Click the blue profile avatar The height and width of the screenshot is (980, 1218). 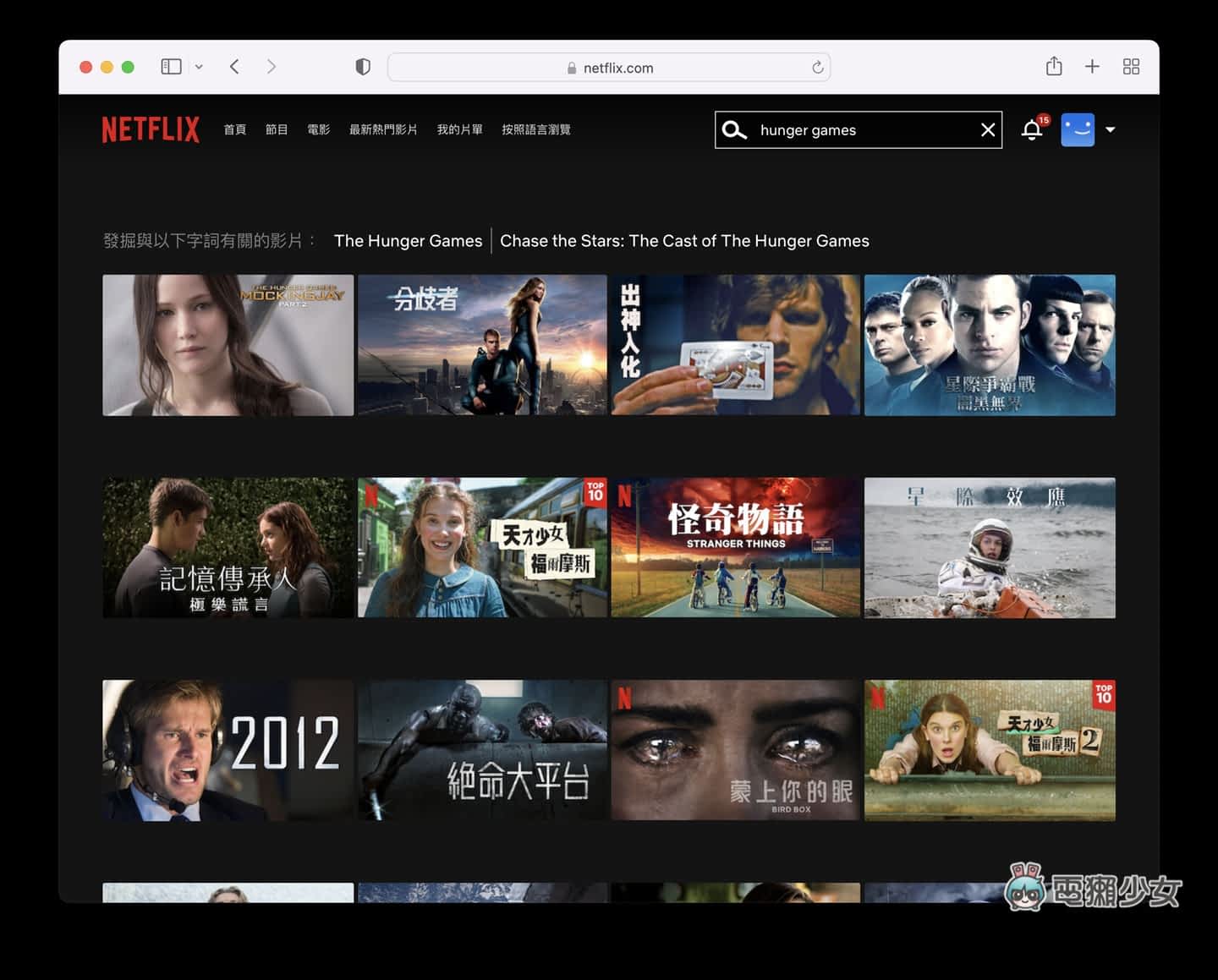point(1077,130)
